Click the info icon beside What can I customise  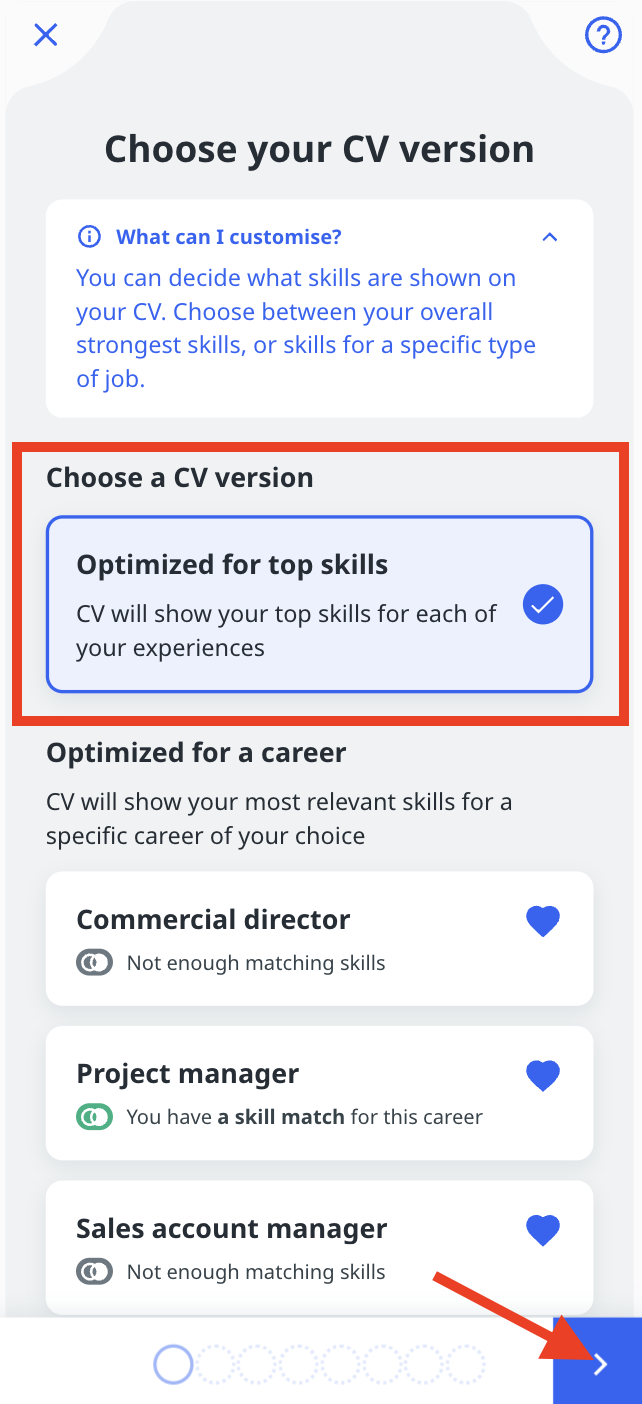click(x=89, y=237)
